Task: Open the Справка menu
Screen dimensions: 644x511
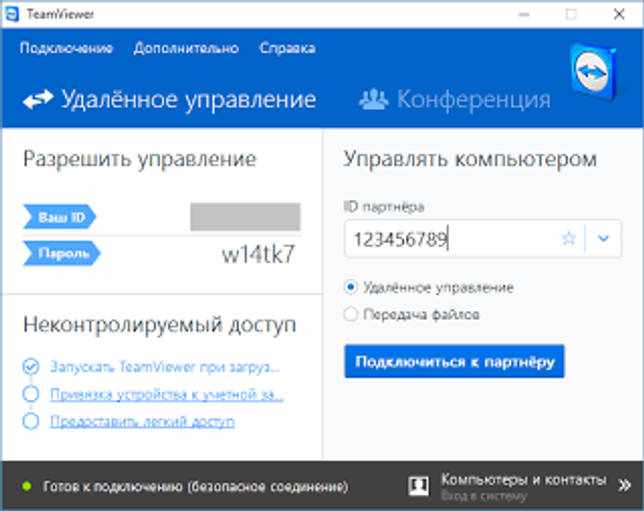Action: [288, 48]
